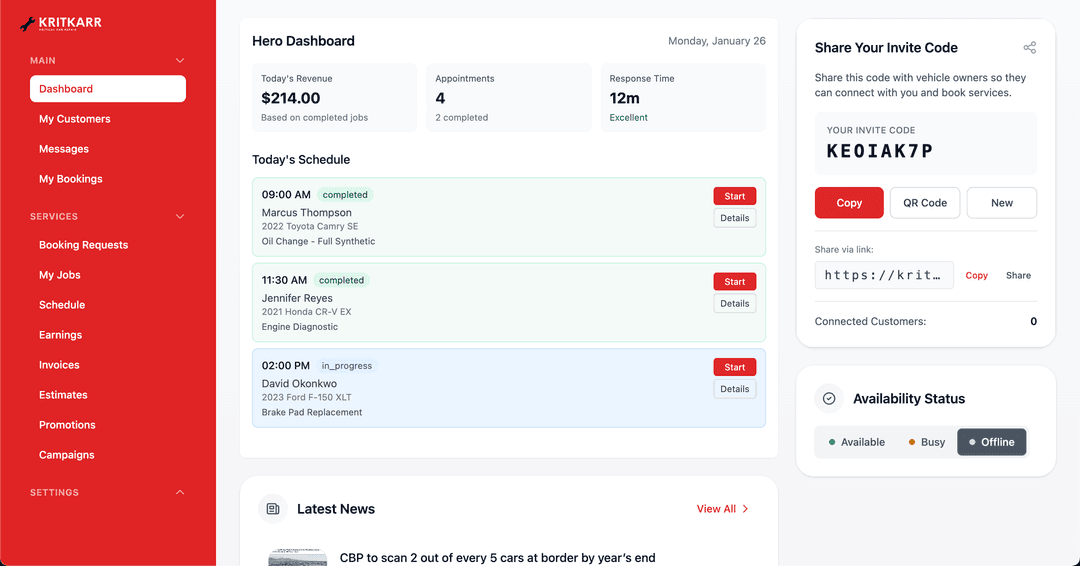
Task: View details for Marcus Thompson appointment
Action: click(734, 218)
